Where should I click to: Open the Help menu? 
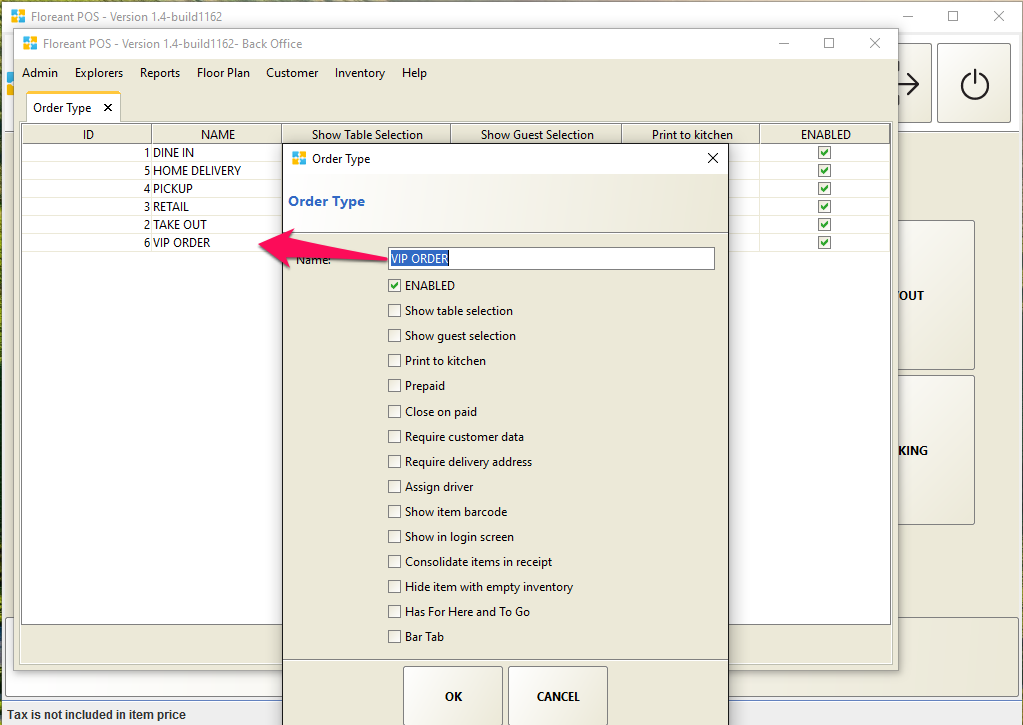pyautogui.click(x=414, y=73)
